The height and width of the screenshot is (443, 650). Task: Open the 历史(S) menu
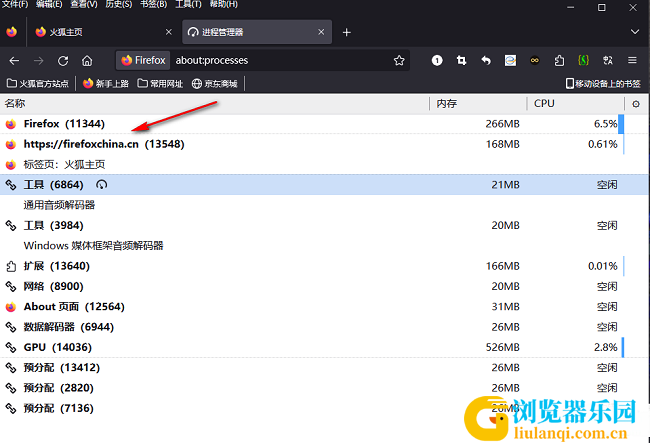(x=119, y=4)
